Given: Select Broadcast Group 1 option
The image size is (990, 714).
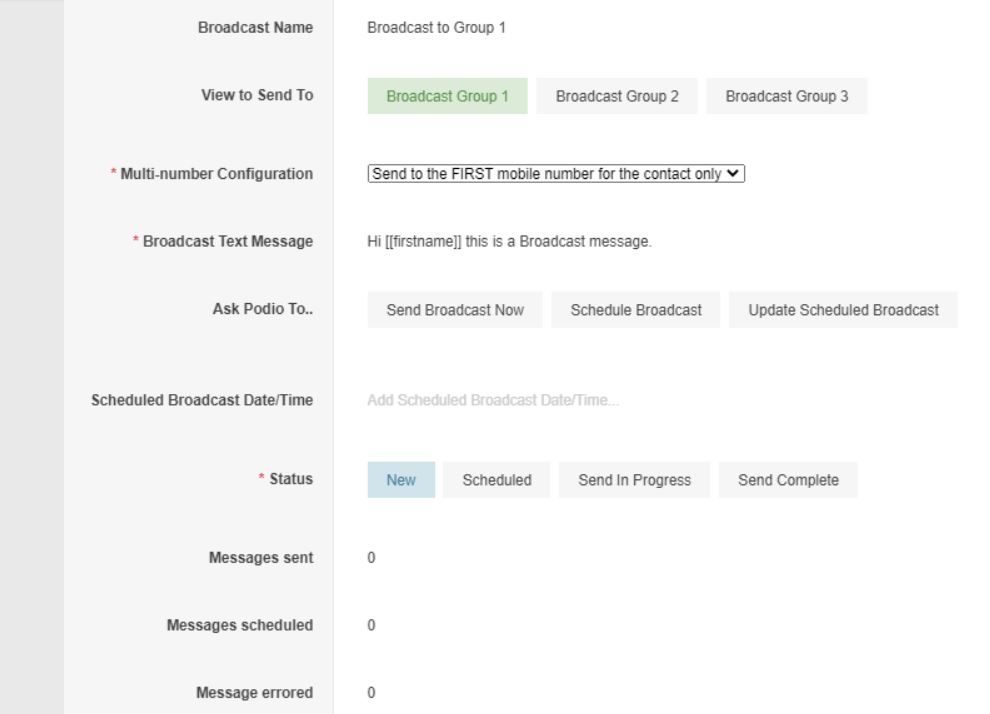Looking at the screenshot, I should pos(447,96).
